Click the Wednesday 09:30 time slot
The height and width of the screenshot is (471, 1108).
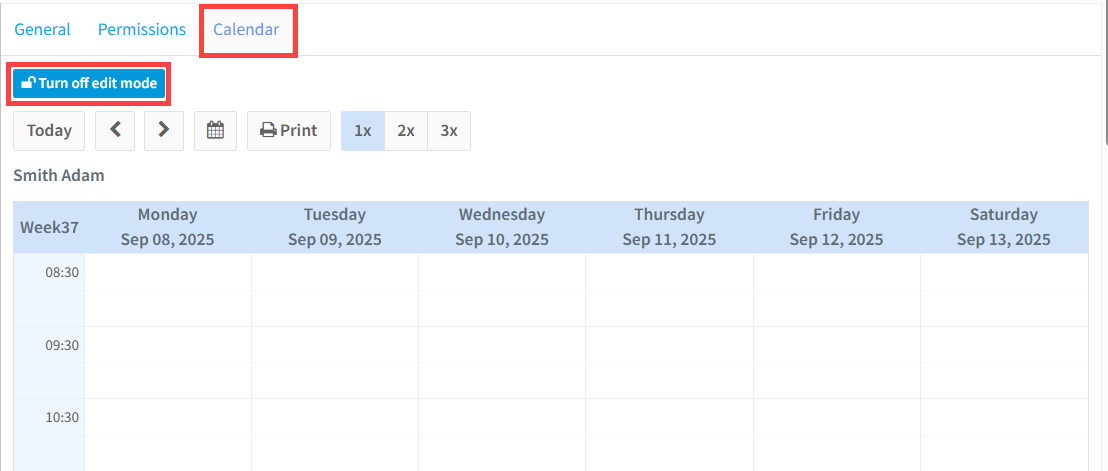501,344
